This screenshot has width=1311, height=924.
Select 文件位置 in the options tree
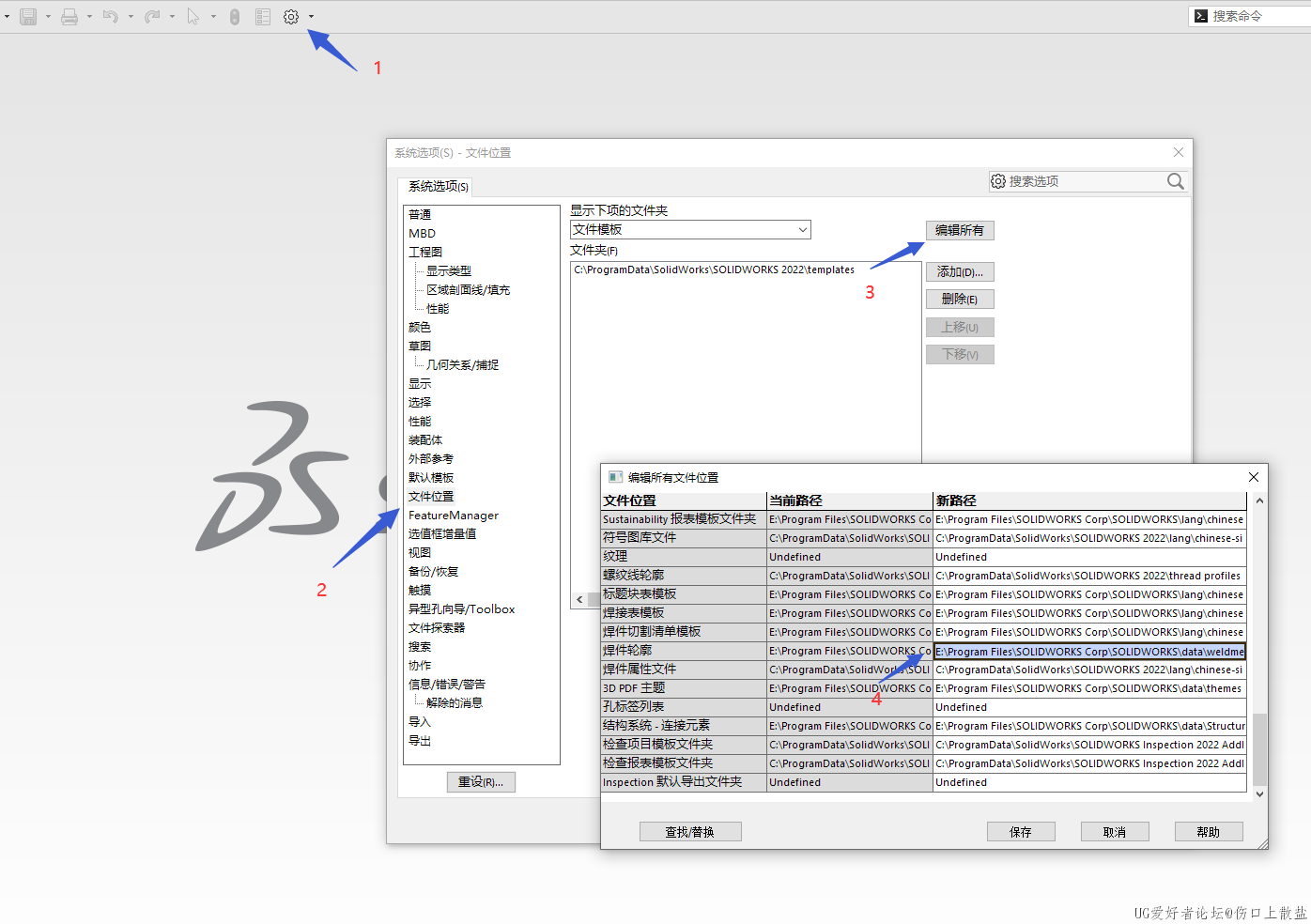[x=431, y=497]
